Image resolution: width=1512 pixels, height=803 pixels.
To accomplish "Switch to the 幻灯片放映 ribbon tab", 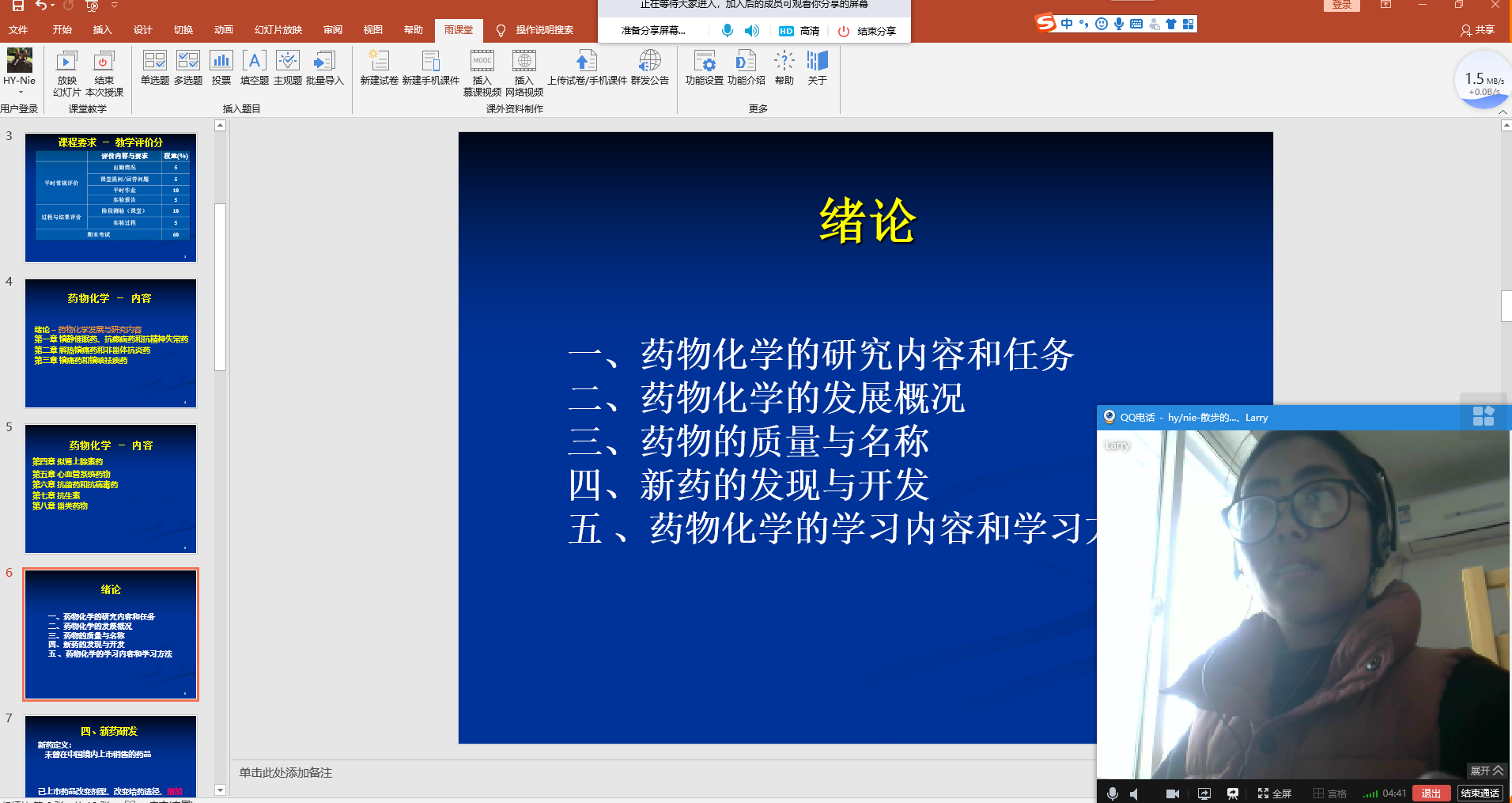I will pyautogui.click(x=278, y=30).
